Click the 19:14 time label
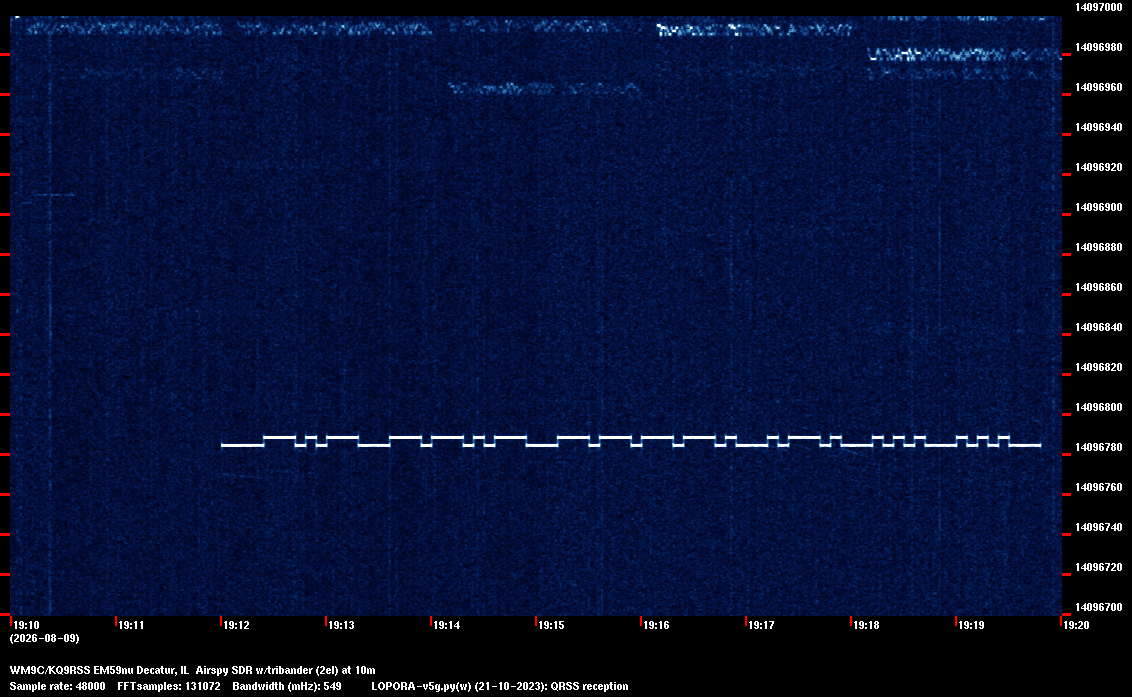This screenshot has height=697, width=1132. 446,625
